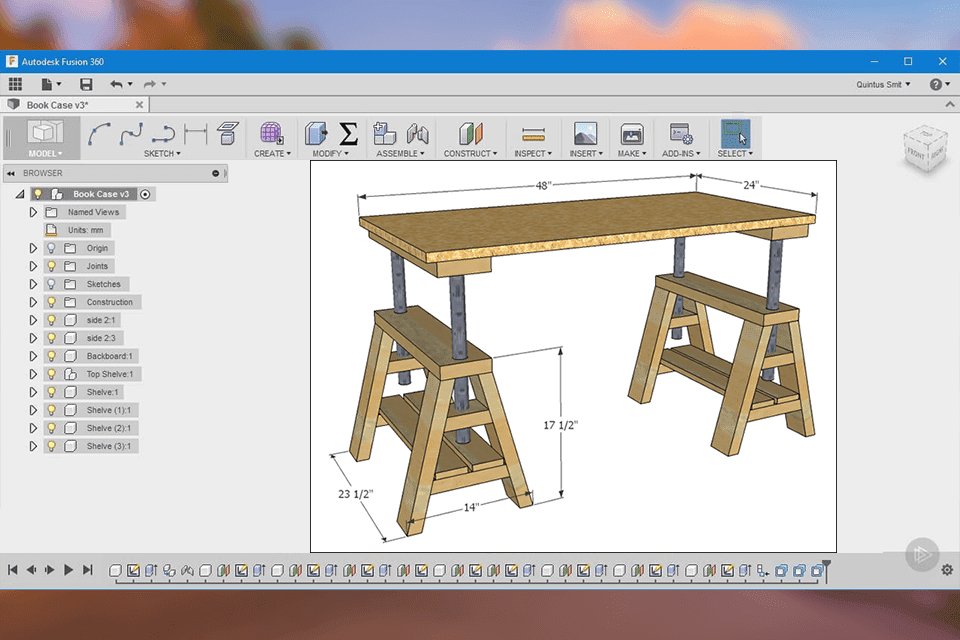Open the INSPECT menu
960x640 pixels.
(x=533, y=154)
